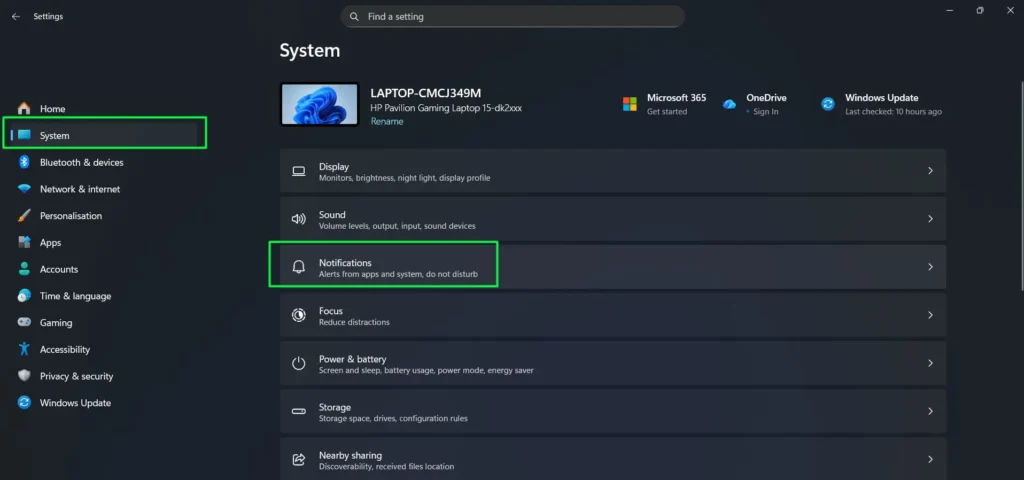The width and height of the screenshot is (1024, 480).
Task: Click Rename link under laptop name
Action: click(387, 121)
